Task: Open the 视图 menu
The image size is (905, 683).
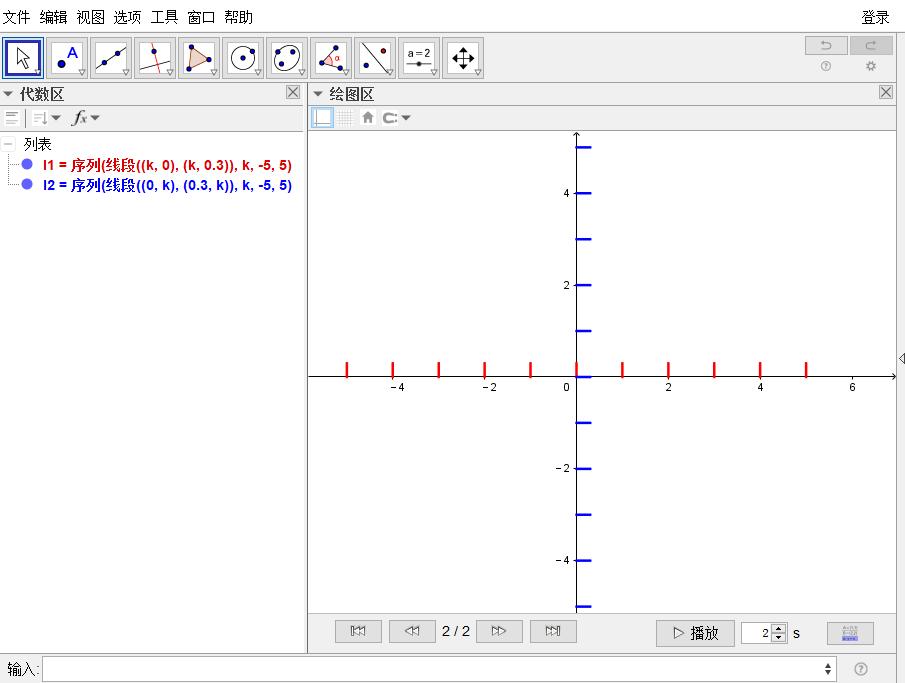Action: point(90,17)
